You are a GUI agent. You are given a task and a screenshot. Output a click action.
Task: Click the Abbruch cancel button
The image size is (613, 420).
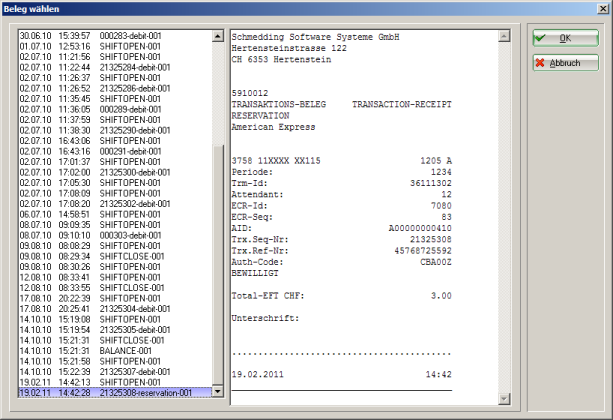pyautogui.click(x=564, y=62)
